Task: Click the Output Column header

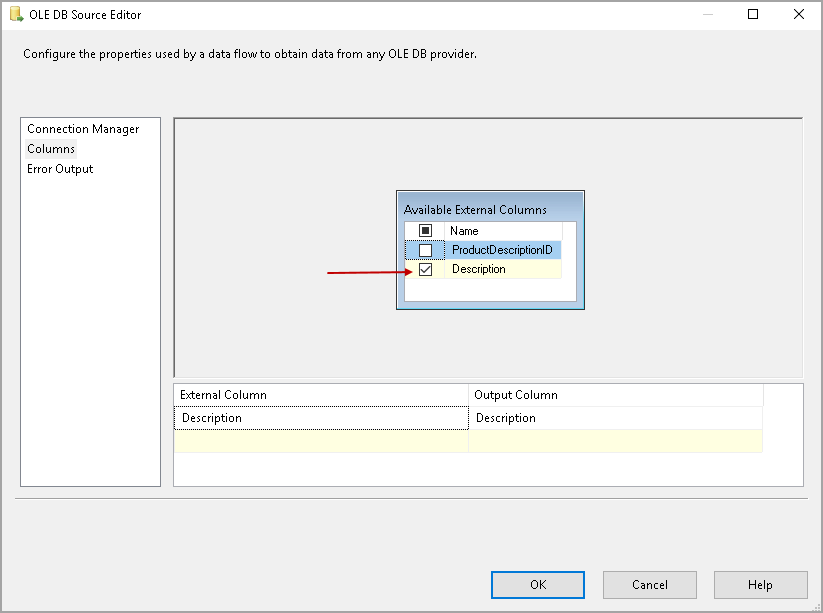Action: pyautogui.click(x=614, y=395)
